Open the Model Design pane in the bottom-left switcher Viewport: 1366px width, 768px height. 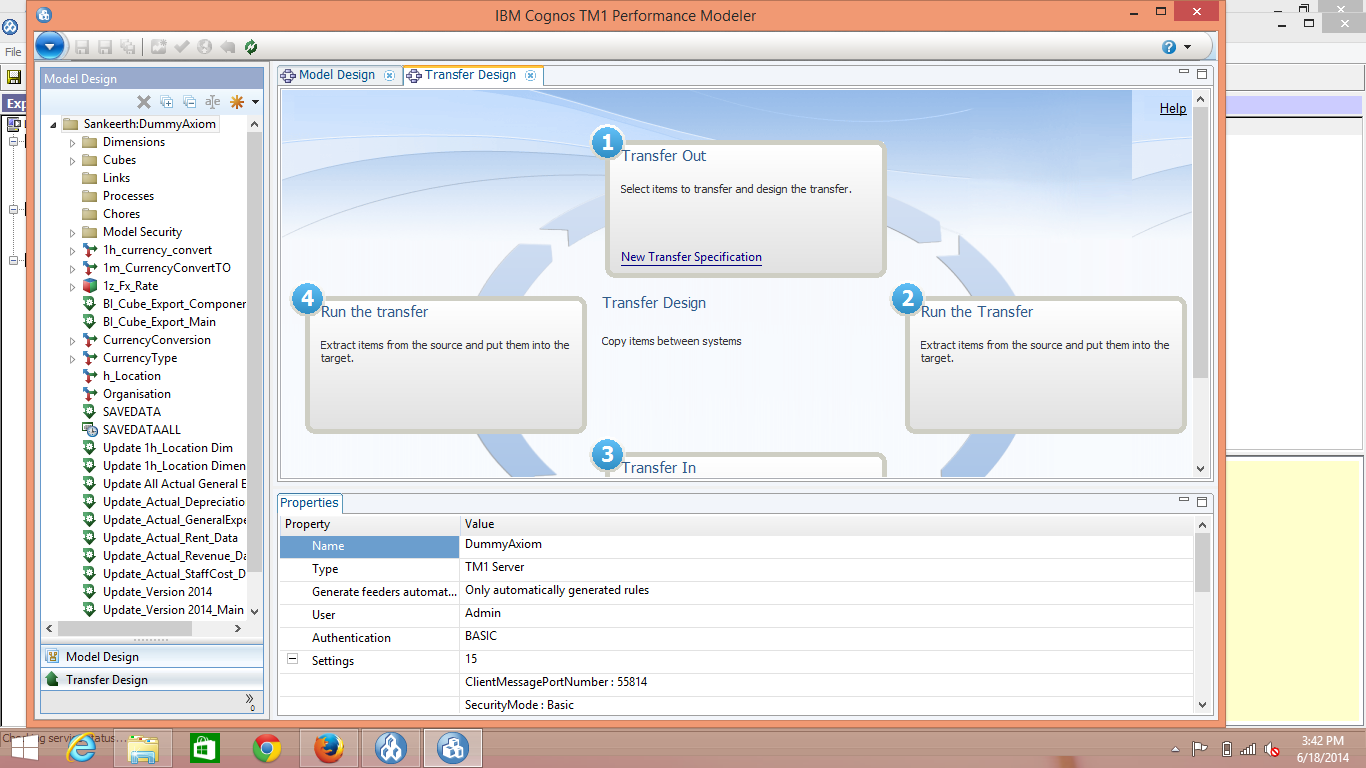(152, 657)
